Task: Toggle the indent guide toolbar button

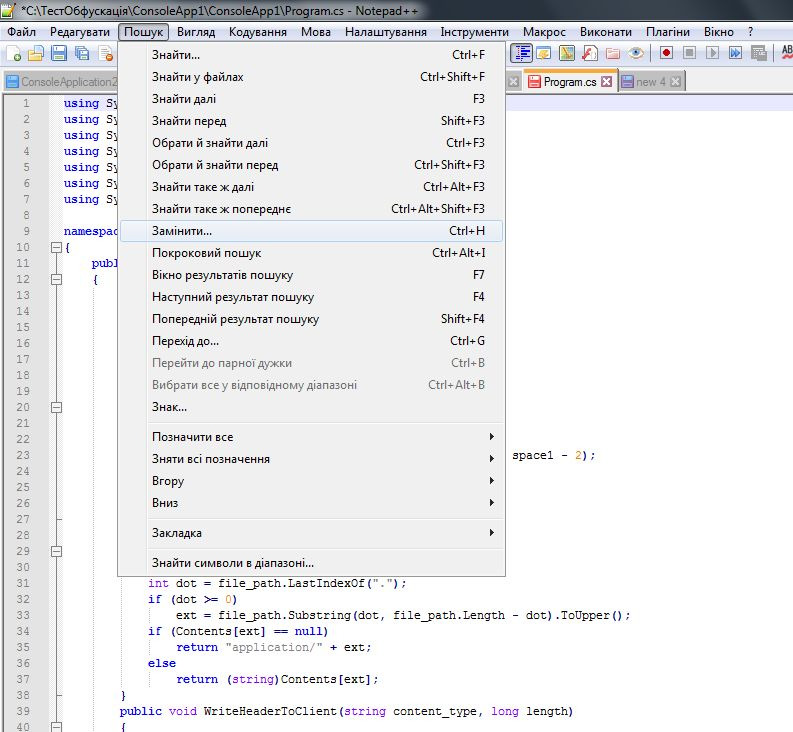Action: click(x=521, y=53)
